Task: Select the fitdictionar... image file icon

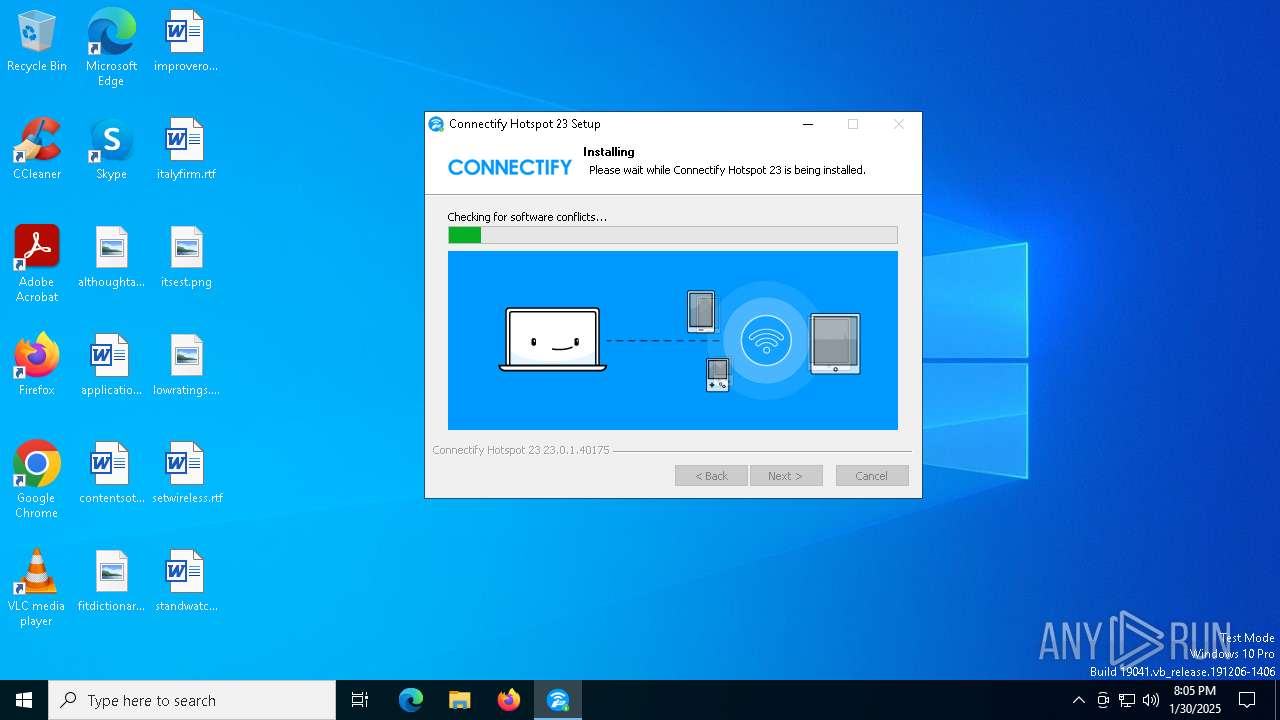Action: click(111, 582)
